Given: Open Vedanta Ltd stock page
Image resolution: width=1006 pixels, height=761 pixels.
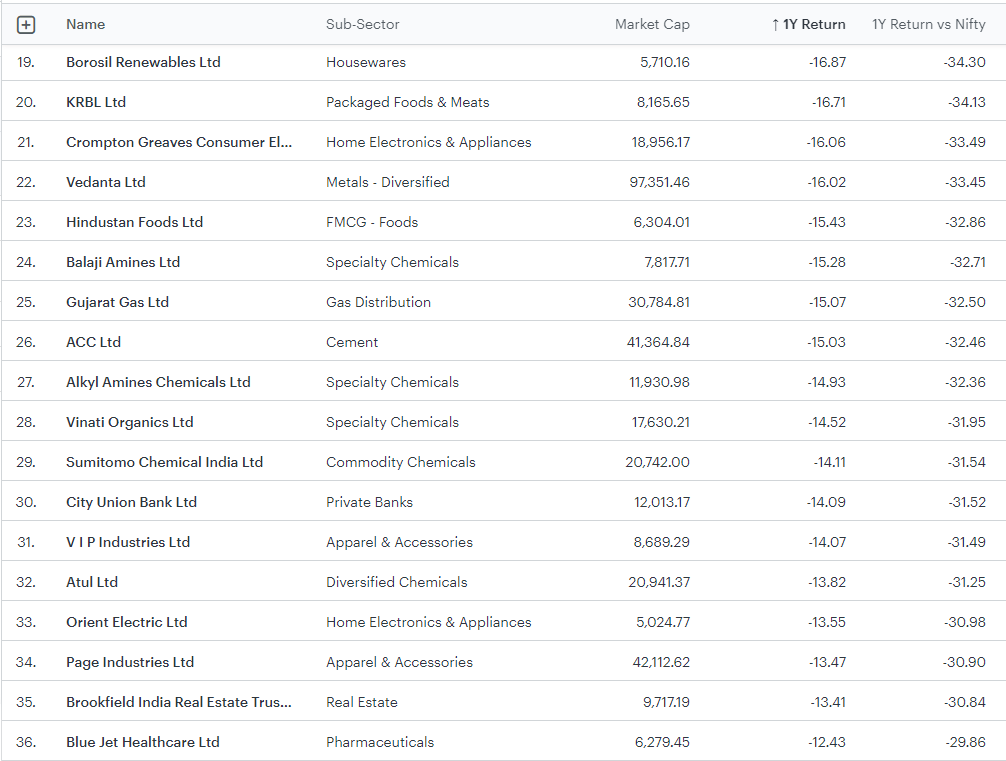Looking at the screenshot, I should click(x=106, y=182).
